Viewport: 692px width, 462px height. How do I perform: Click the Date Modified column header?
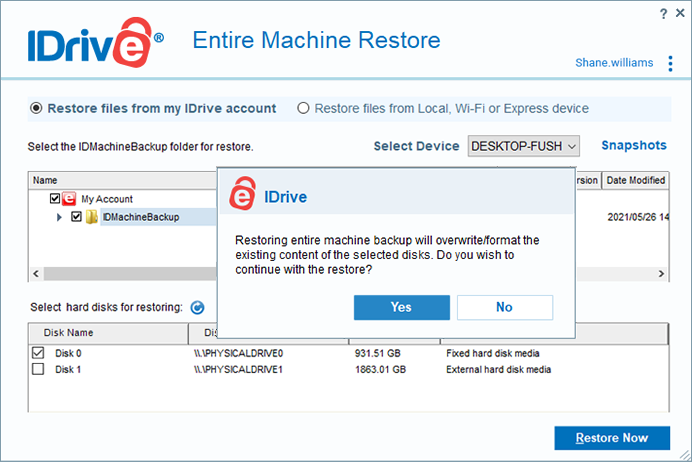pos(636,180)
